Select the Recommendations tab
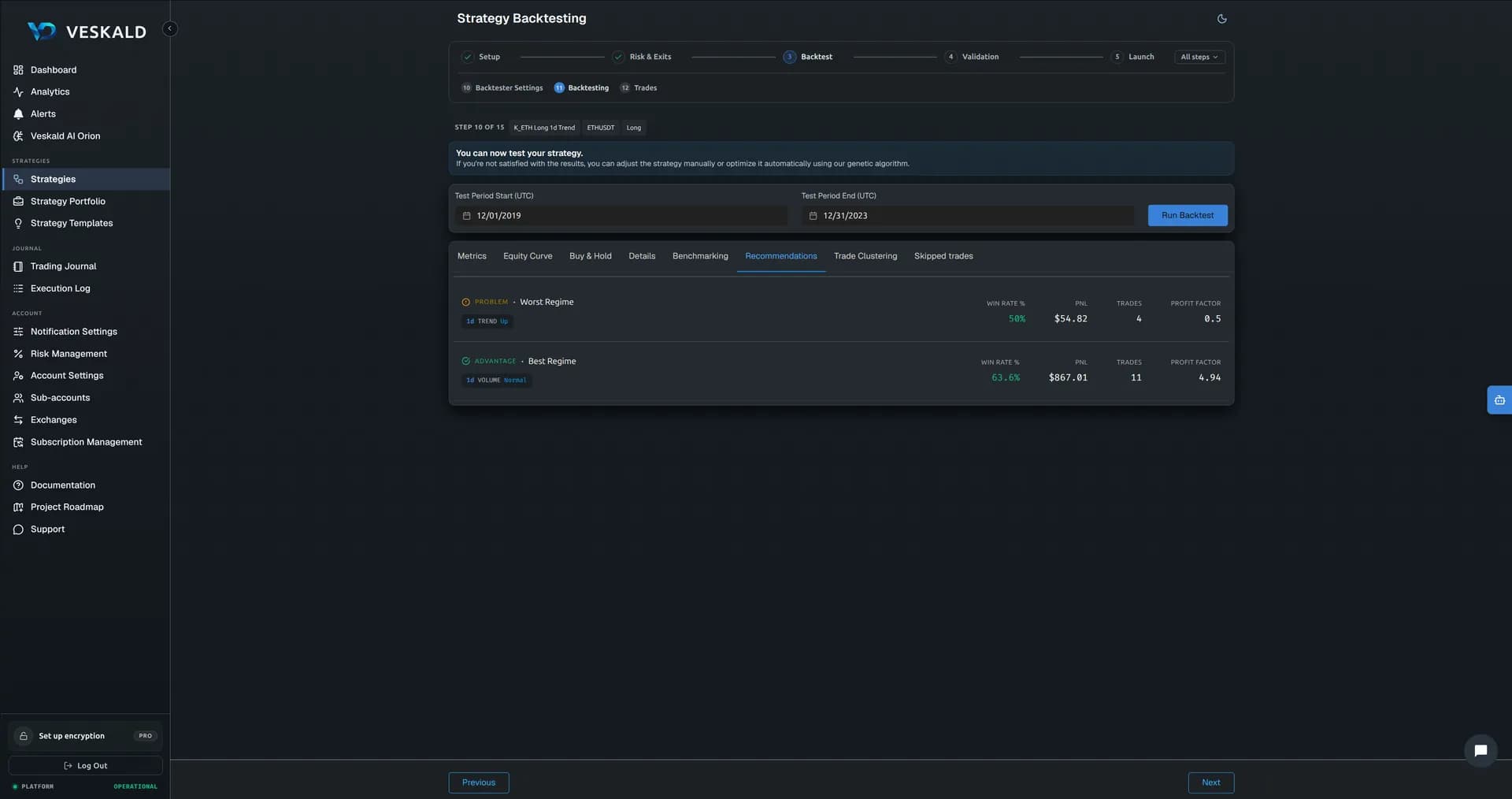The image size is (1512, 799). click(x=781, y=256)
